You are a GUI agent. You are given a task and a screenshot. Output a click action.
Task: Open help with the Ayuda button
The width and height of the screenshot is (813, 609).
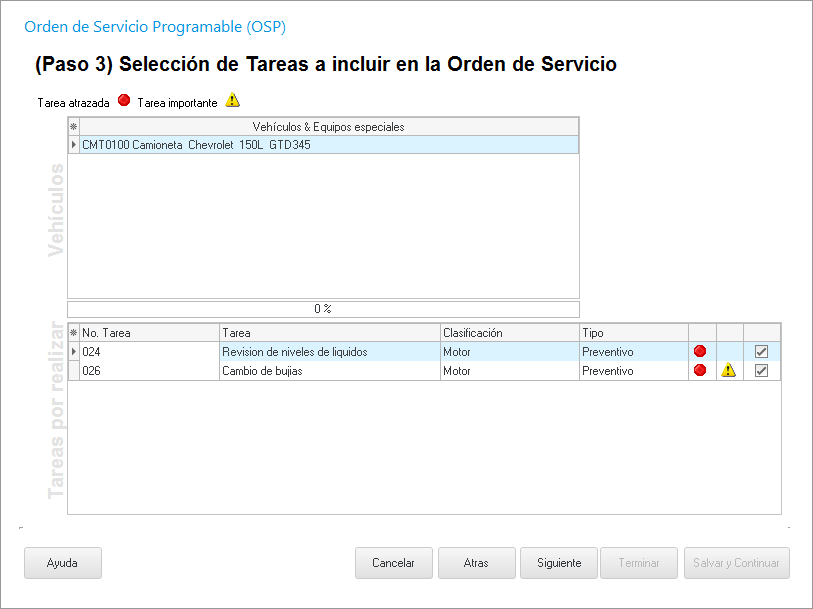62,563
